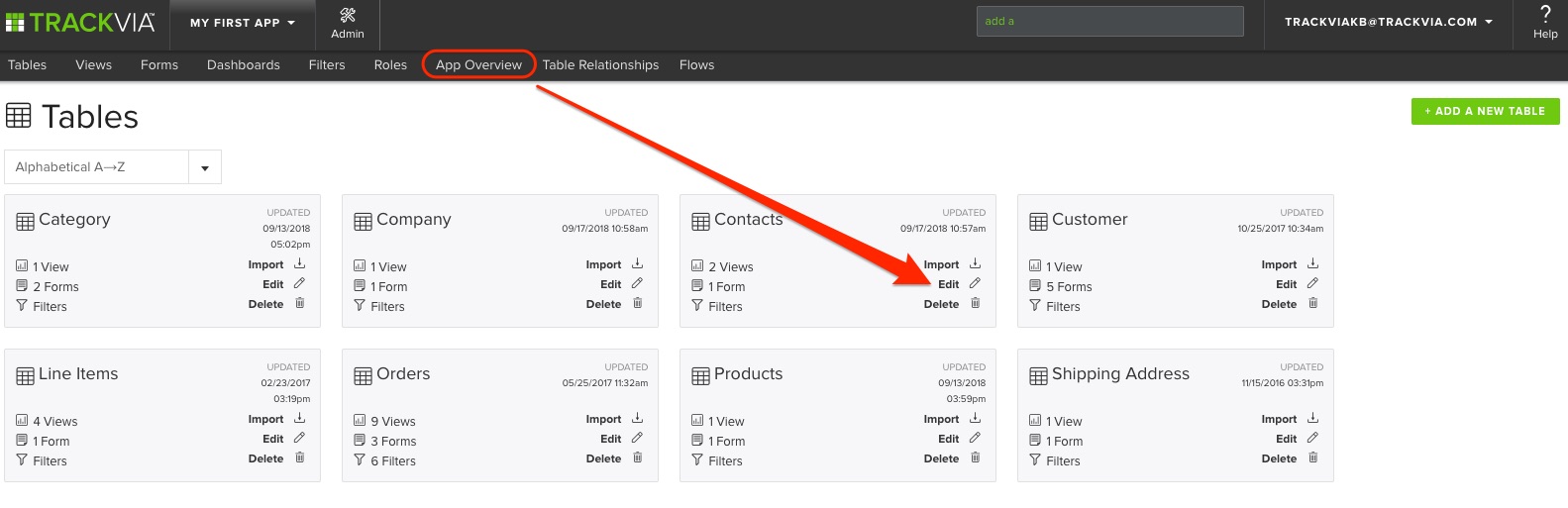Screen dimensions: 1568x508
Task: Click the import icon on Customer card
Action: [1312, 263]
